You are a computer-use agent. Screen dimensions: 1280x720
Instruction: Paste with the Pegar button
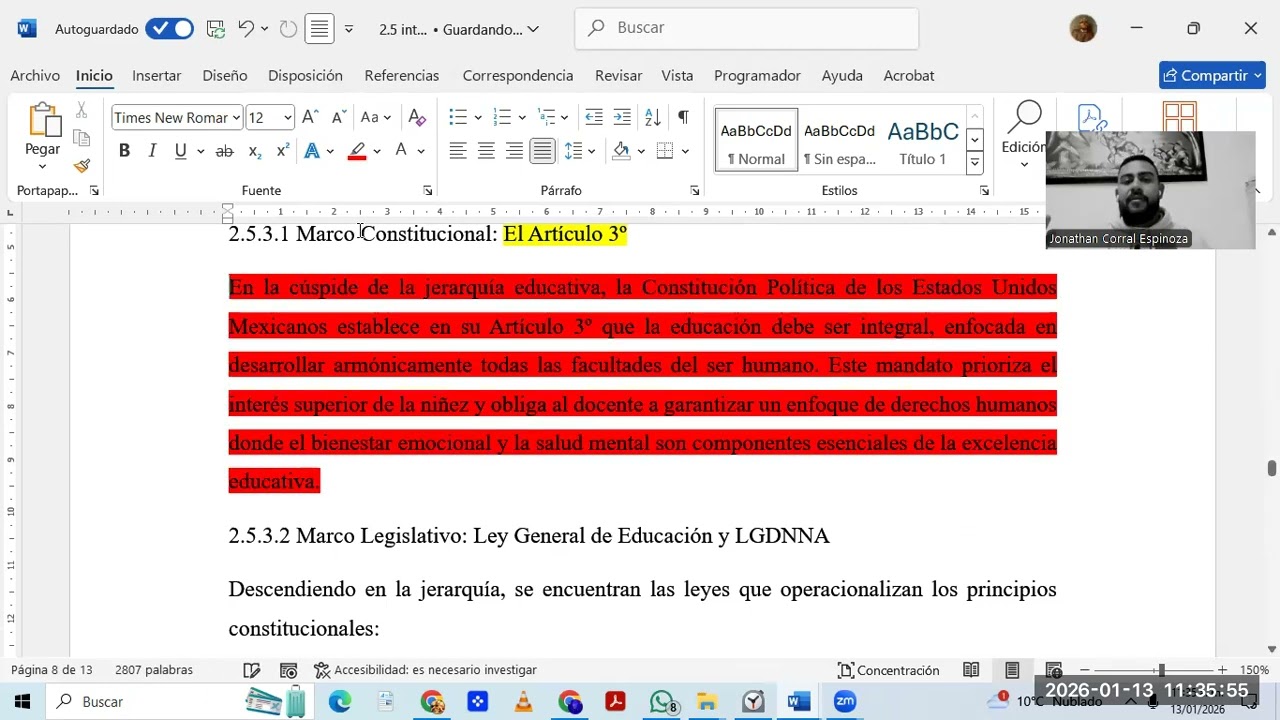(43, 128)
